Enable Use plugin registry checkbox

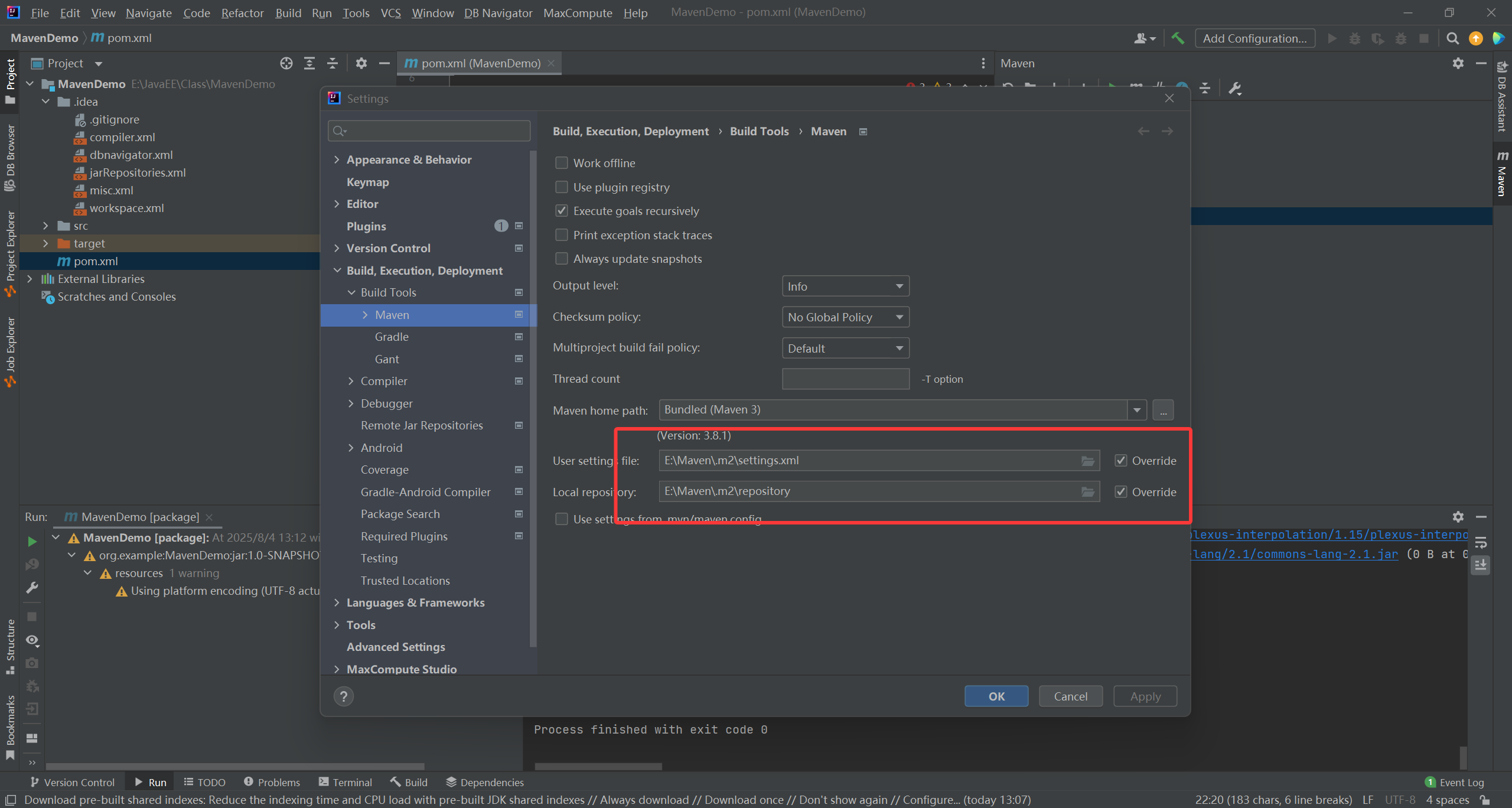point(562,187)
